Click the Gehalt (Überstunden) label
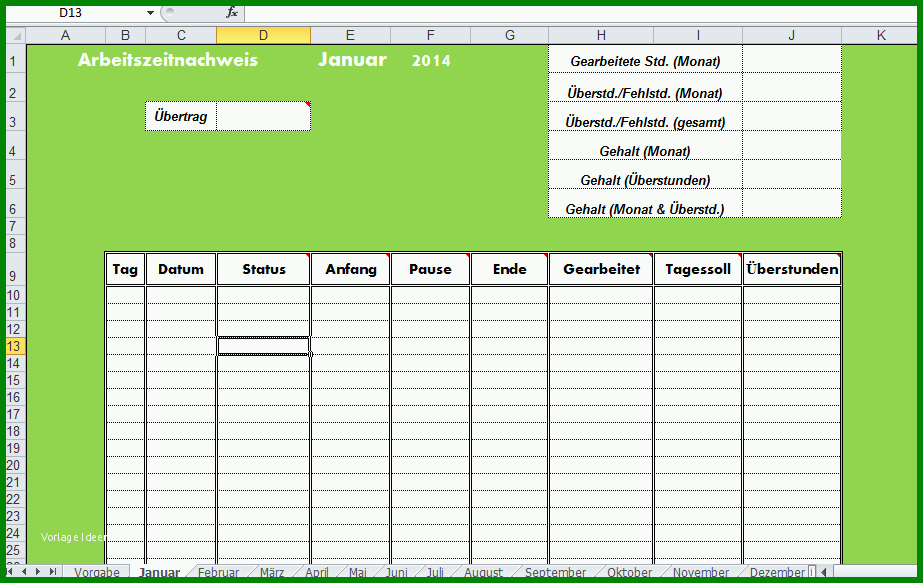 [645, 180]
